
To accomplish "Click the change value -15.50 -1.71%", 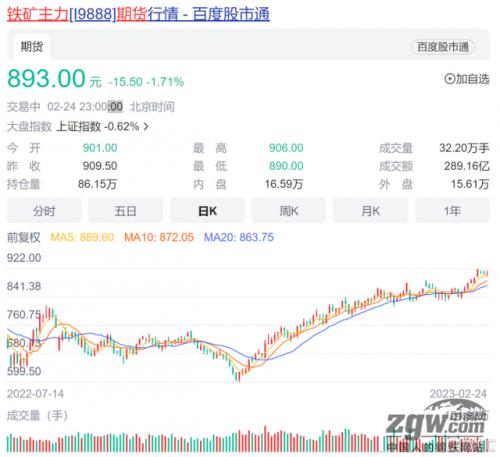I will tap(146, 82).
